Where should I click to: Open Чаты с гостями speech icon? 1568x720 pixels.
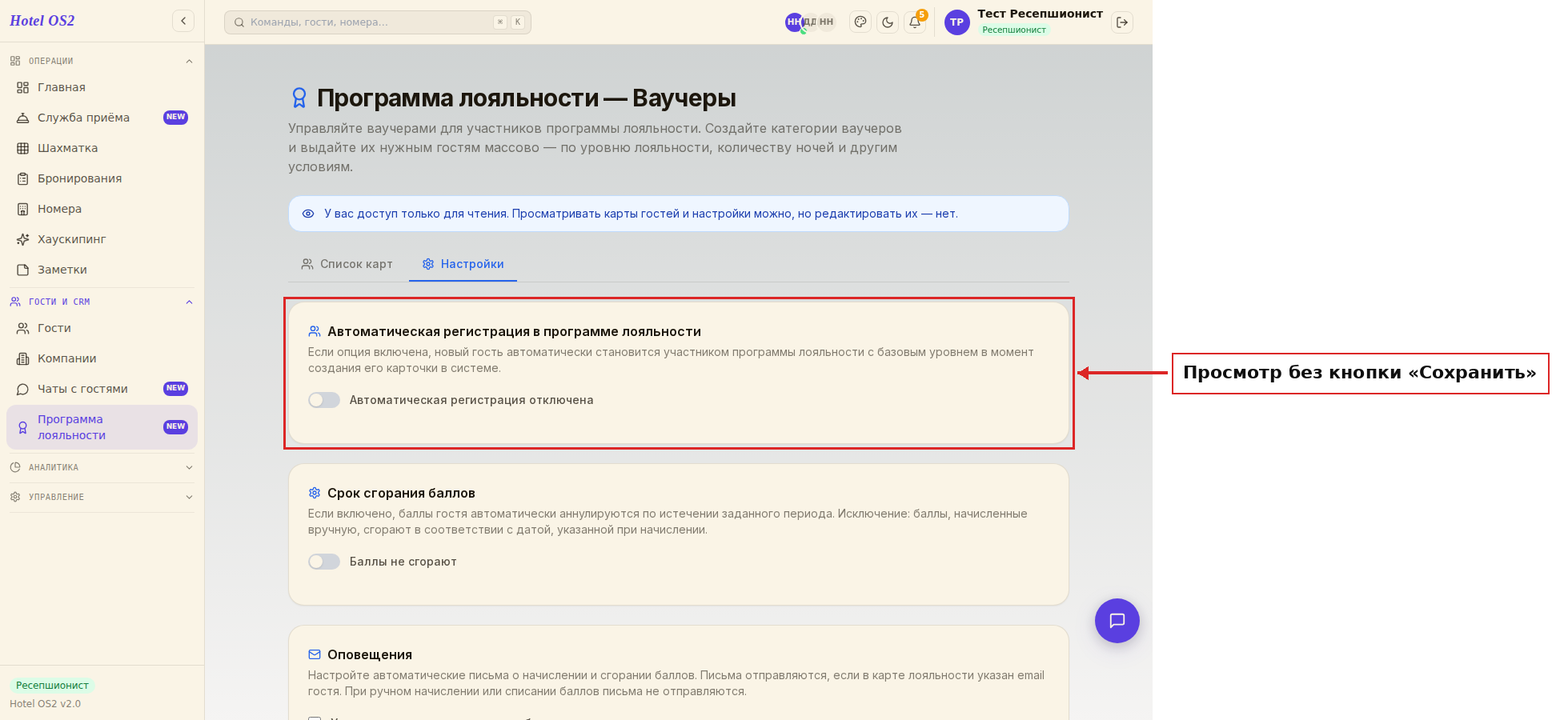pyautogui.click(x=22, y=389)
